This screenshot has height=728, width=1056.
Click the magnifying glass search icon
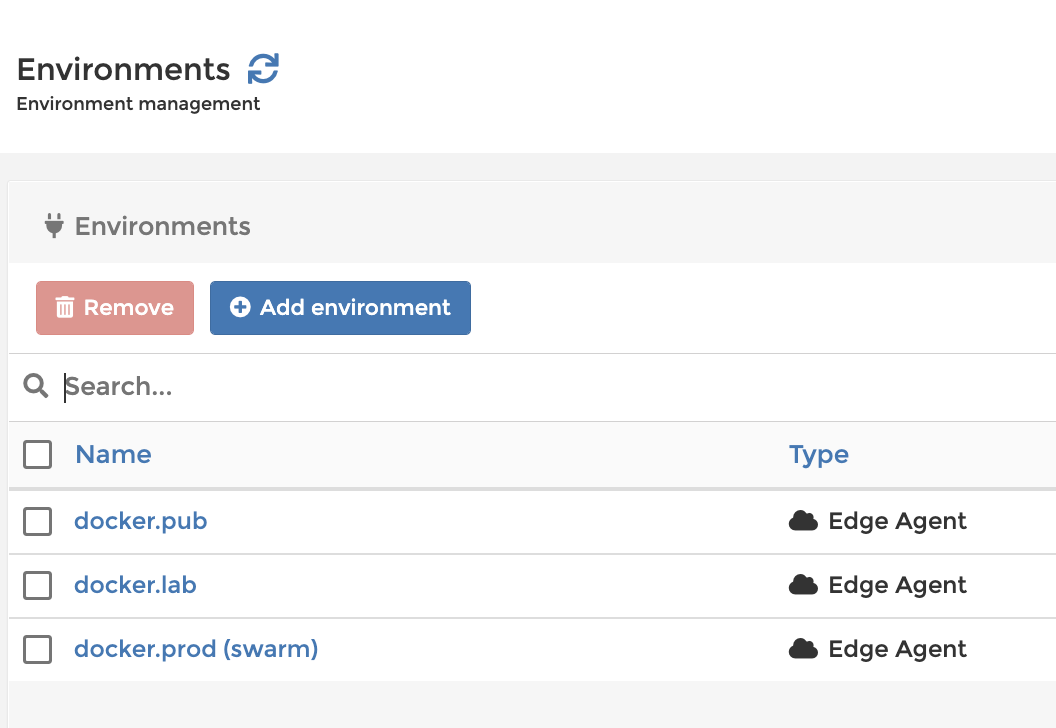36,386
